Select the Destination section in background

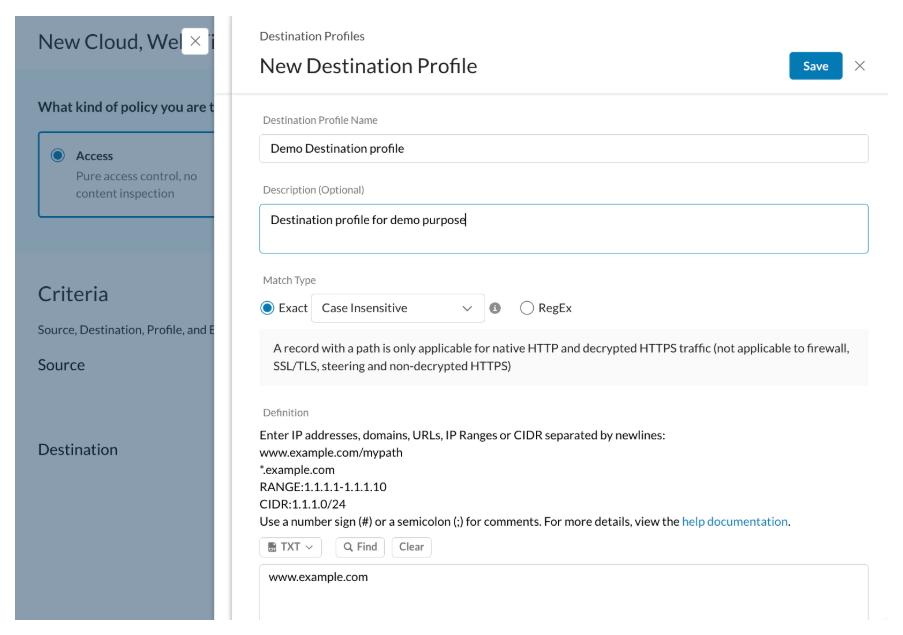point(78,450)
